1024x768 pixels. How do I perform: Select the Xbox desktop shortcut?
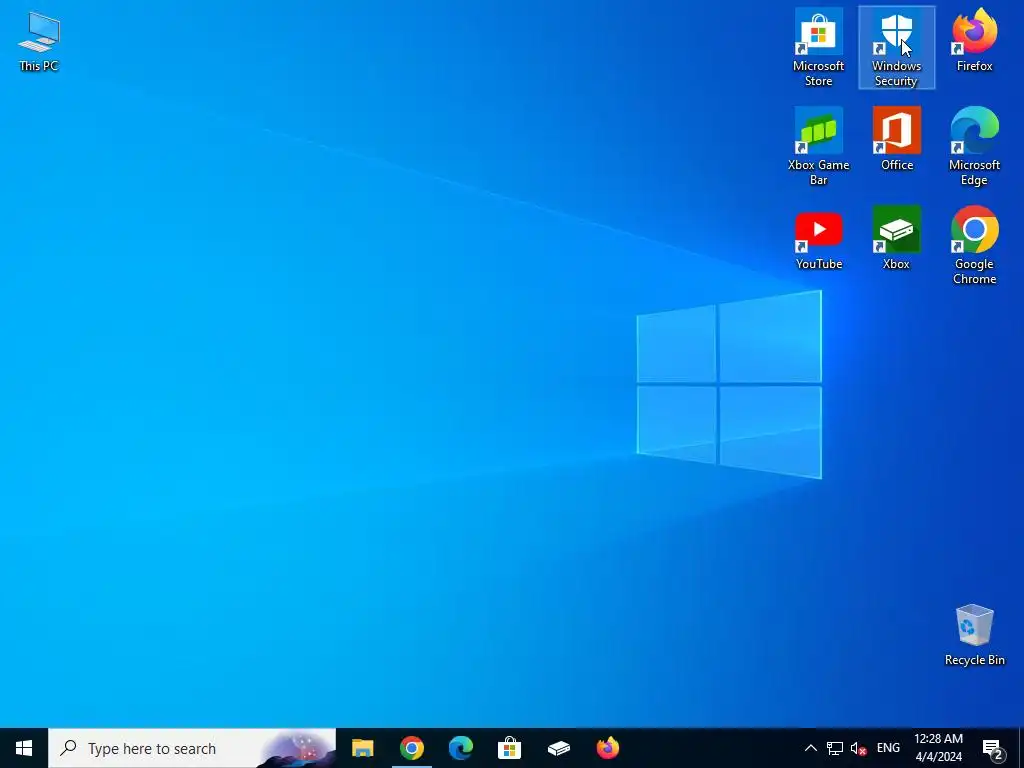(x=897, y=238)
